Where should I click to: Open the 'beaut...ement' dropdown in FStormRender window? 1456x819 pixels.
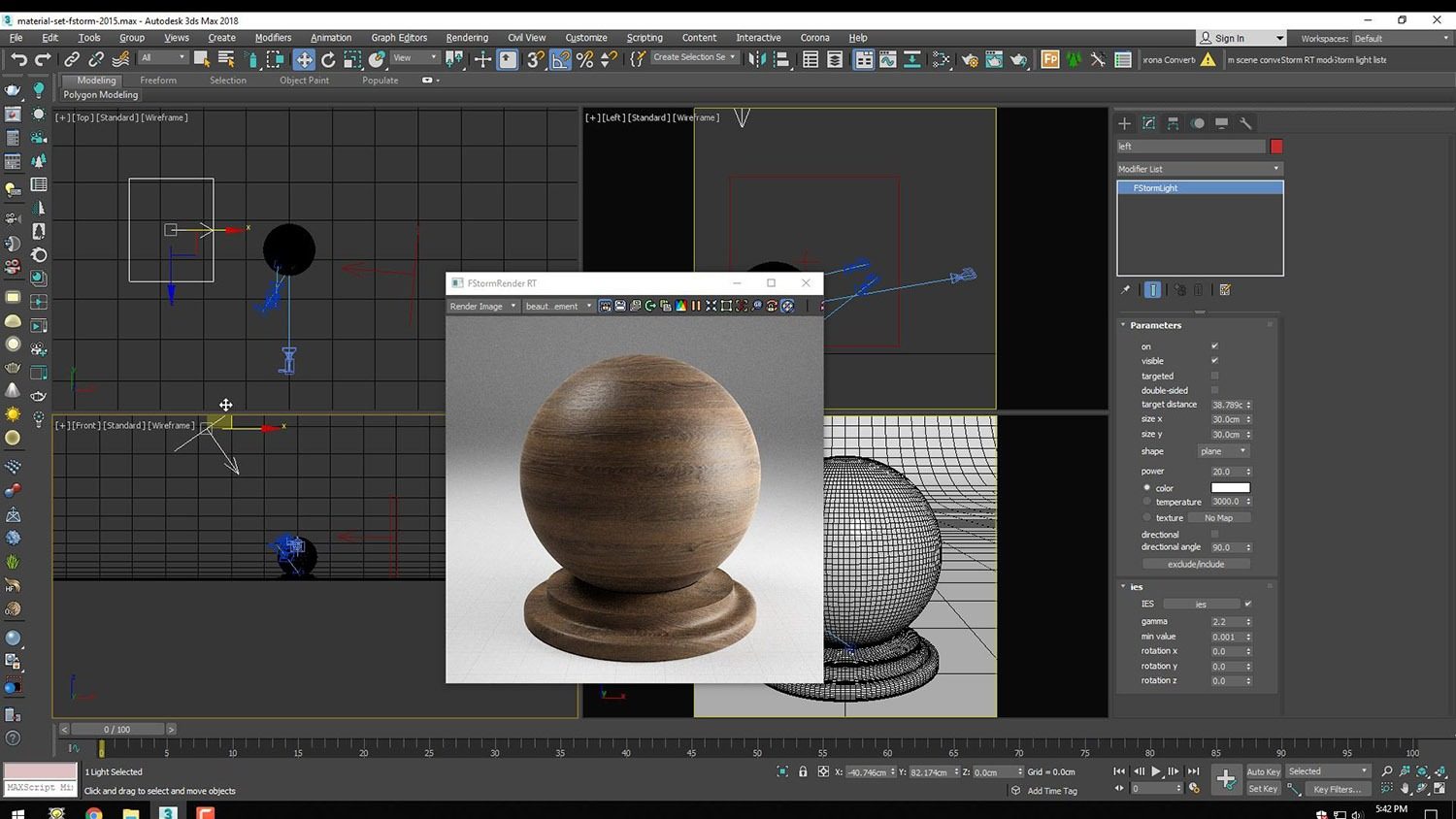pos(558,306)
